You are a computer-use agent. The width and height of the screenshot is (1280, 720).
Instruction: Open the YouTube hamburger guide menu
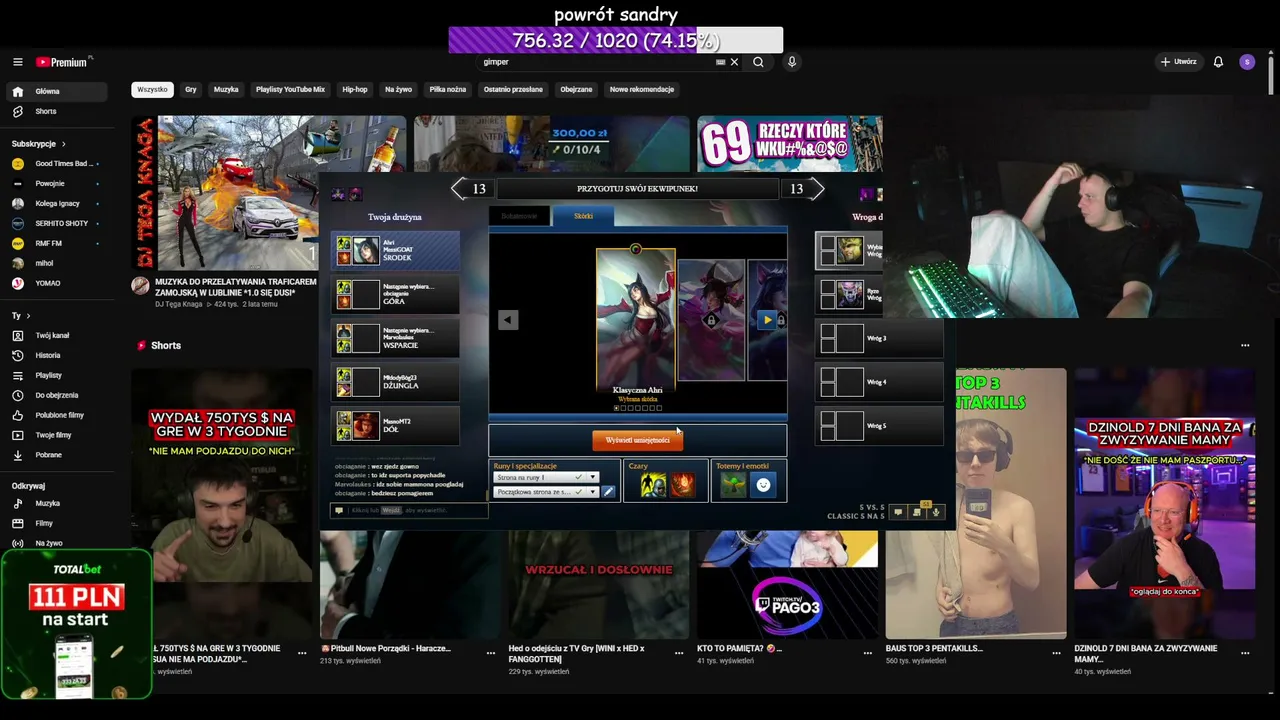[17, 62]
